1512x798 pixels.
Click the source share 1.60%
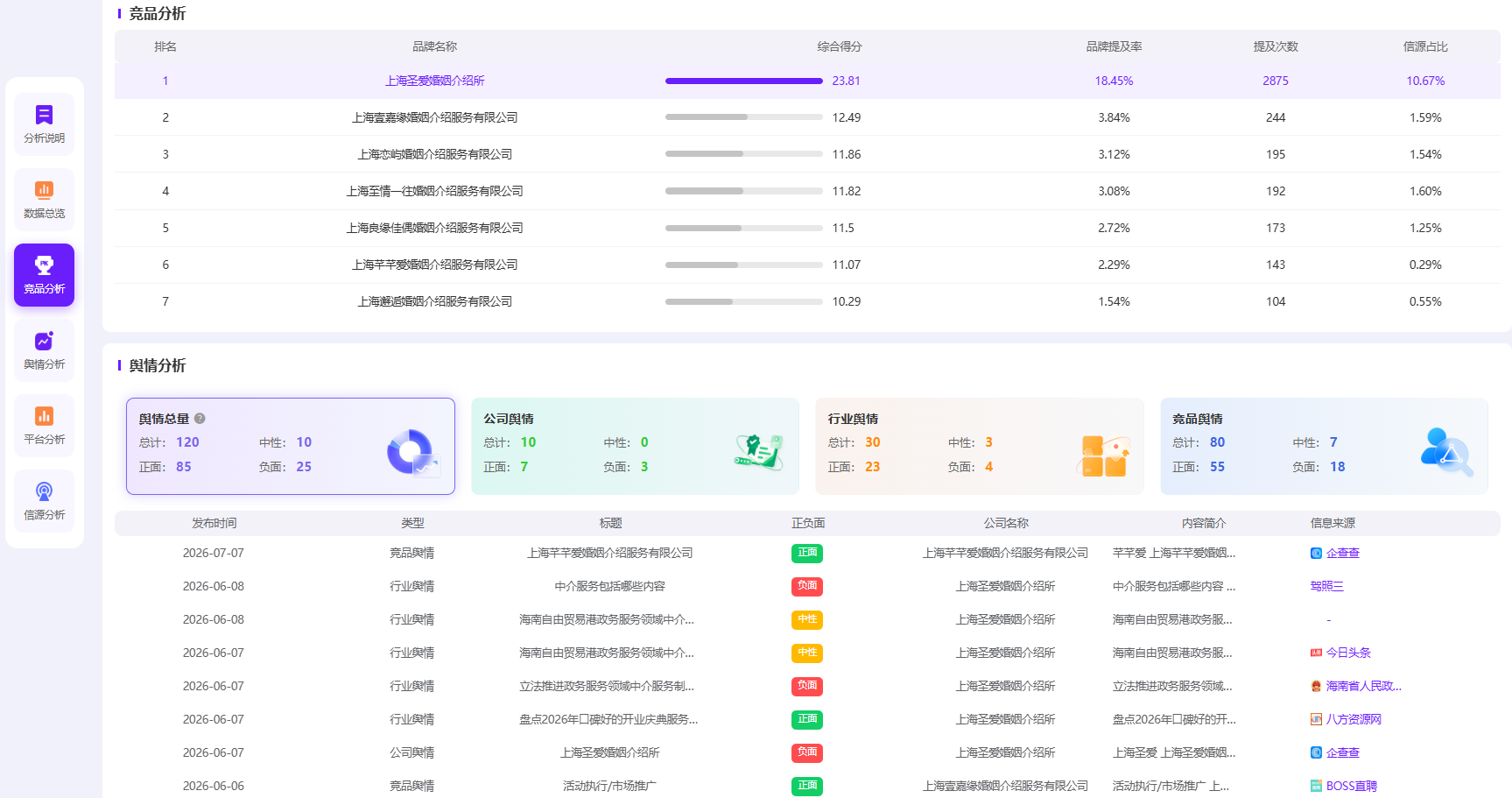pos(1425,191)
